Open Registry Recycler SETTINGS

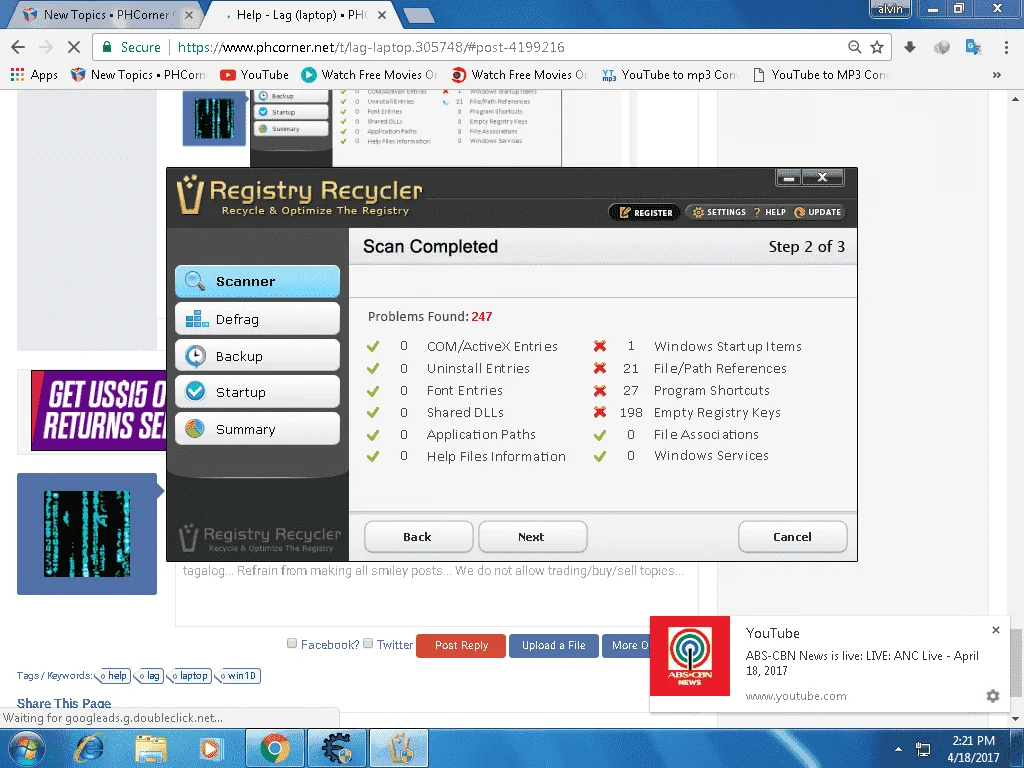tap(719, 212)
